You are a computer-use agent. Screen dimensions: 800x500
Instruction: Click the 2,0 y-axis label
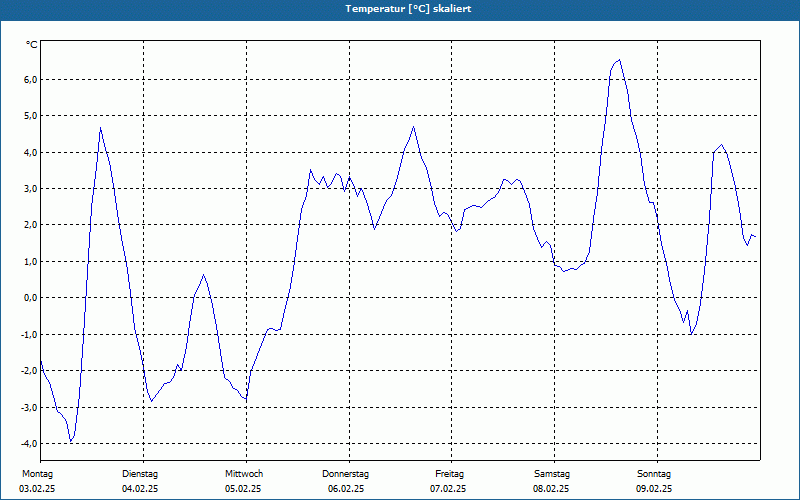coord(30,225)
